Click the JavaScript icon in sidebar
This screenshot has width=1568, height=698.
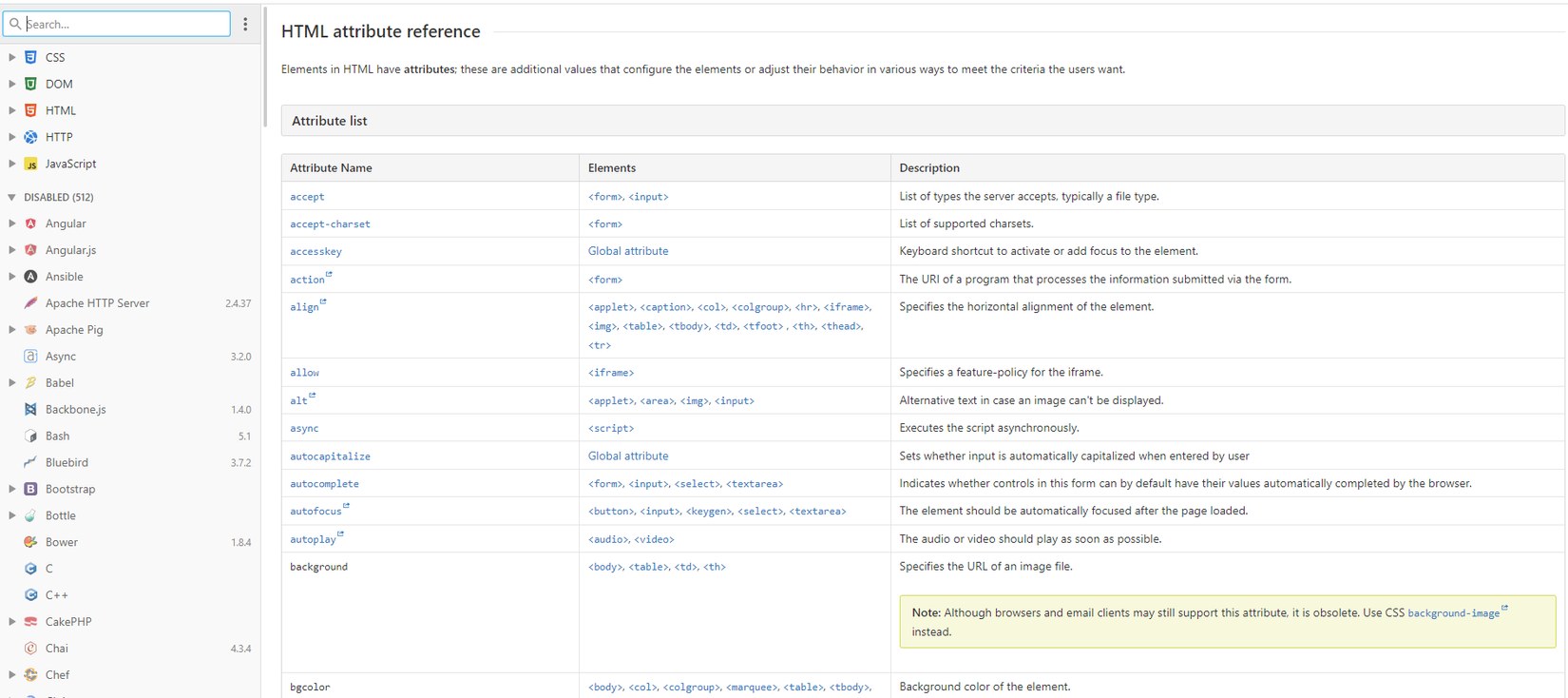(30, 164)
